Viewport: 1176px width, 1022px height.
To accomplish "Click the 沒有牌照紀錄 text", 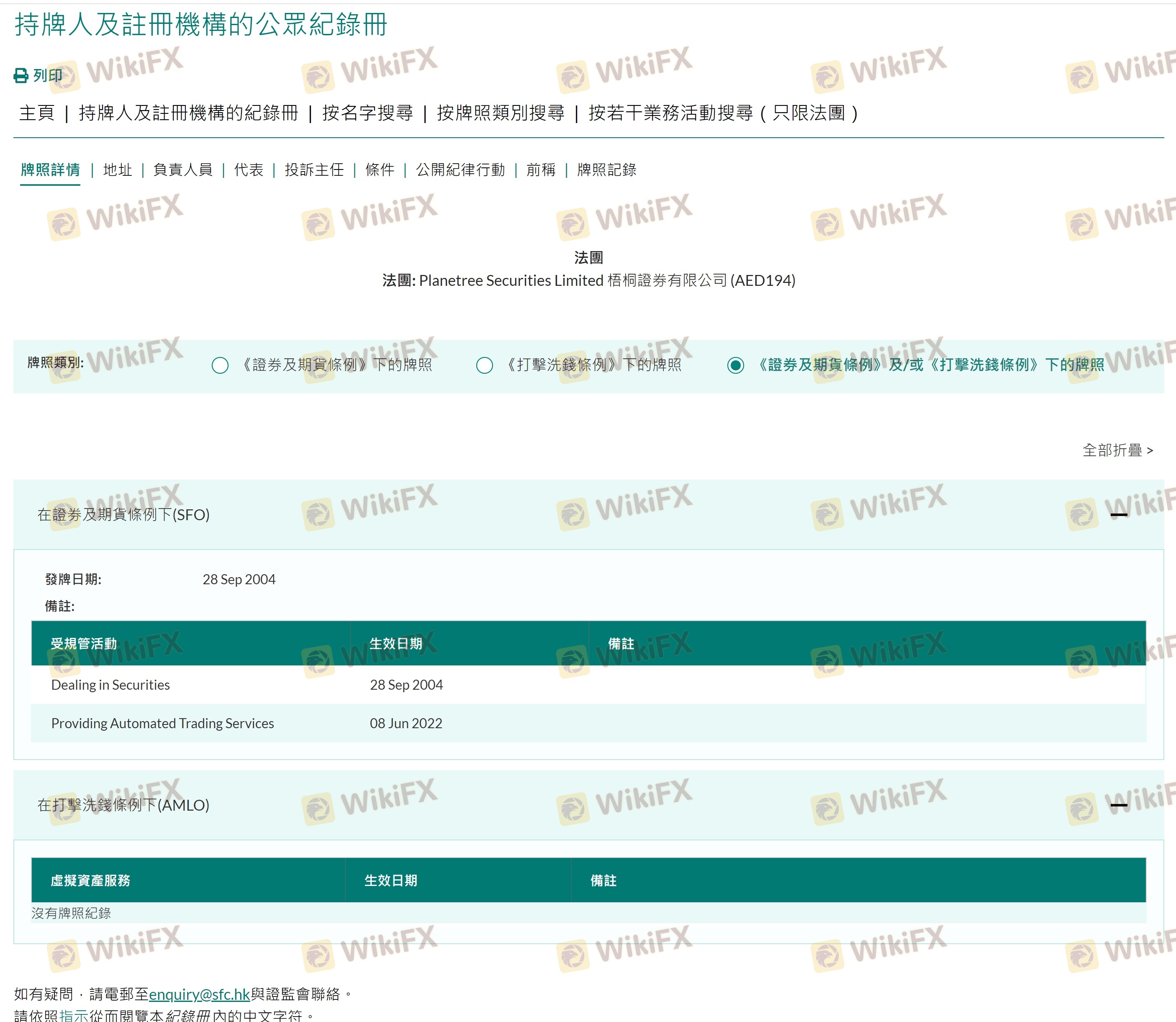I will tap(71, 913).
